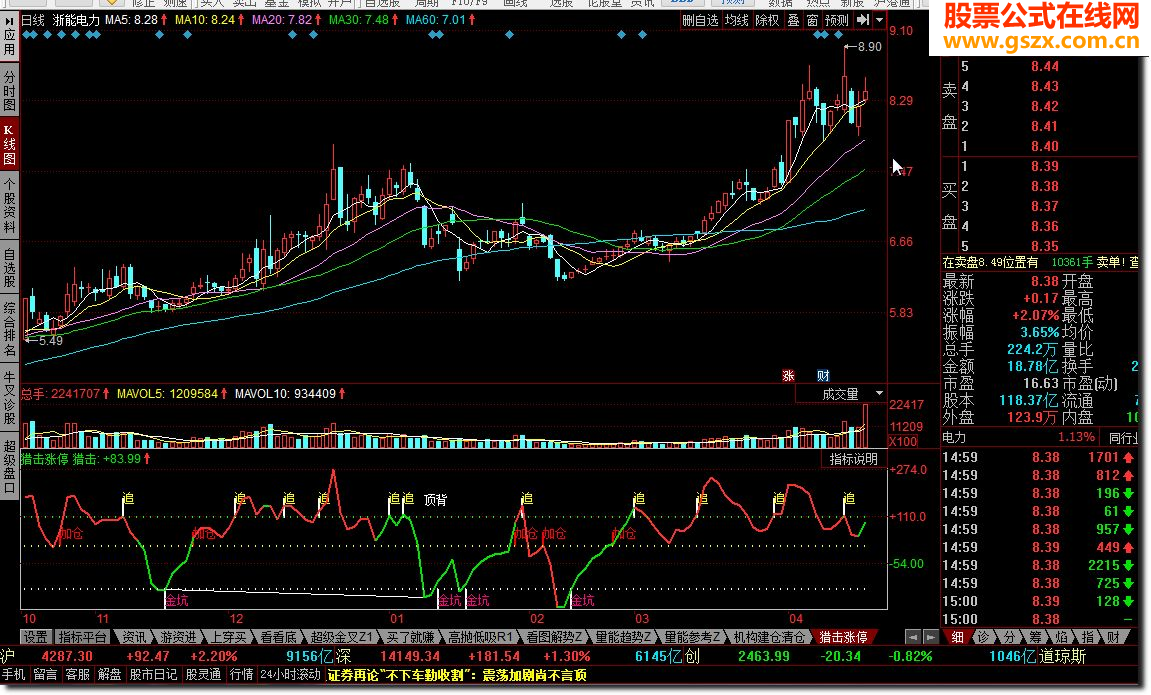Open the scrolling 证券再论 news headline

click(x=457, y=675)
